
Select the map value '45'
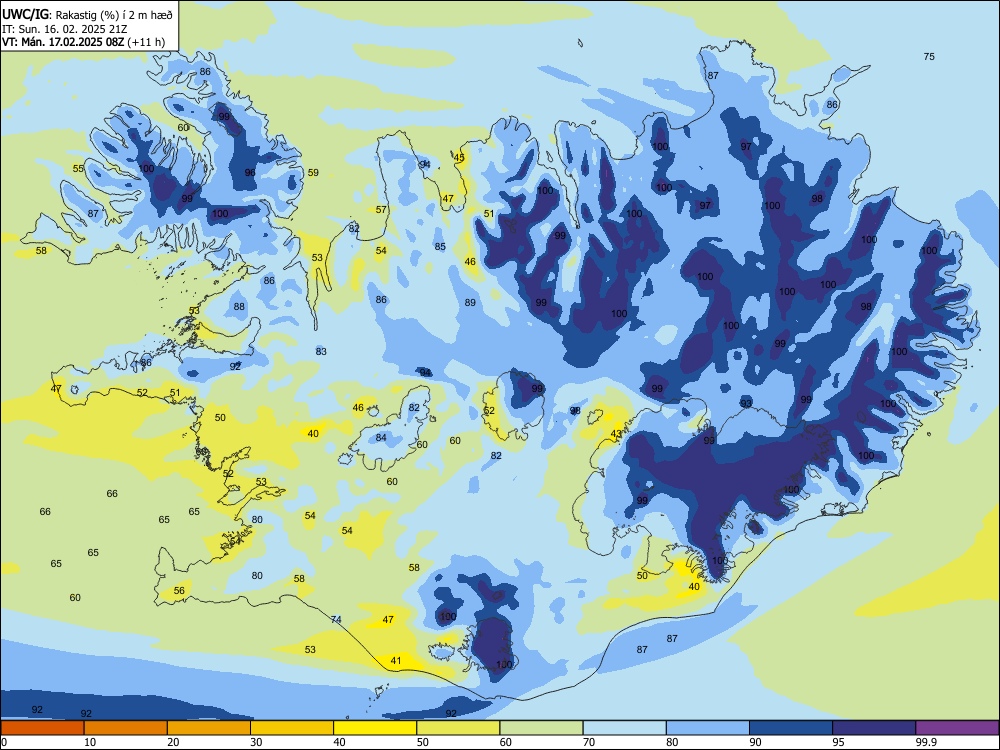pos(459,158)
